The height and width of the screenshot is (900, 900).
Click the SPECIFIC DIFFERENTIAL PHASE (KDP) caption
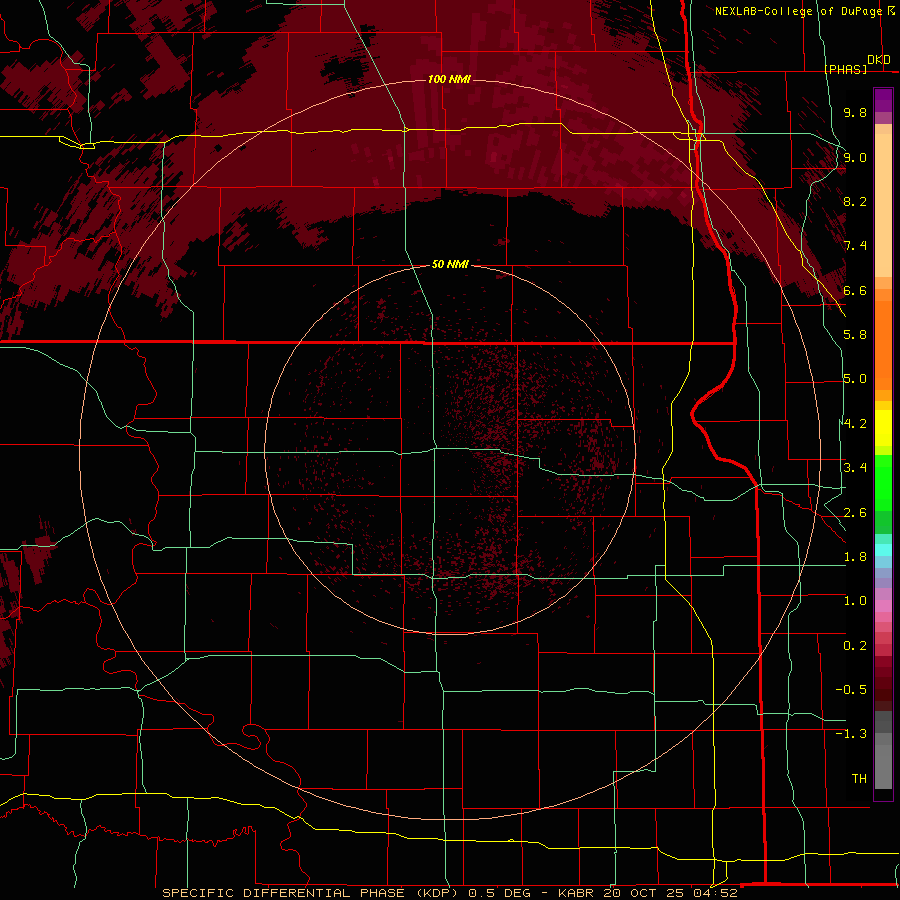pos(311,893)
